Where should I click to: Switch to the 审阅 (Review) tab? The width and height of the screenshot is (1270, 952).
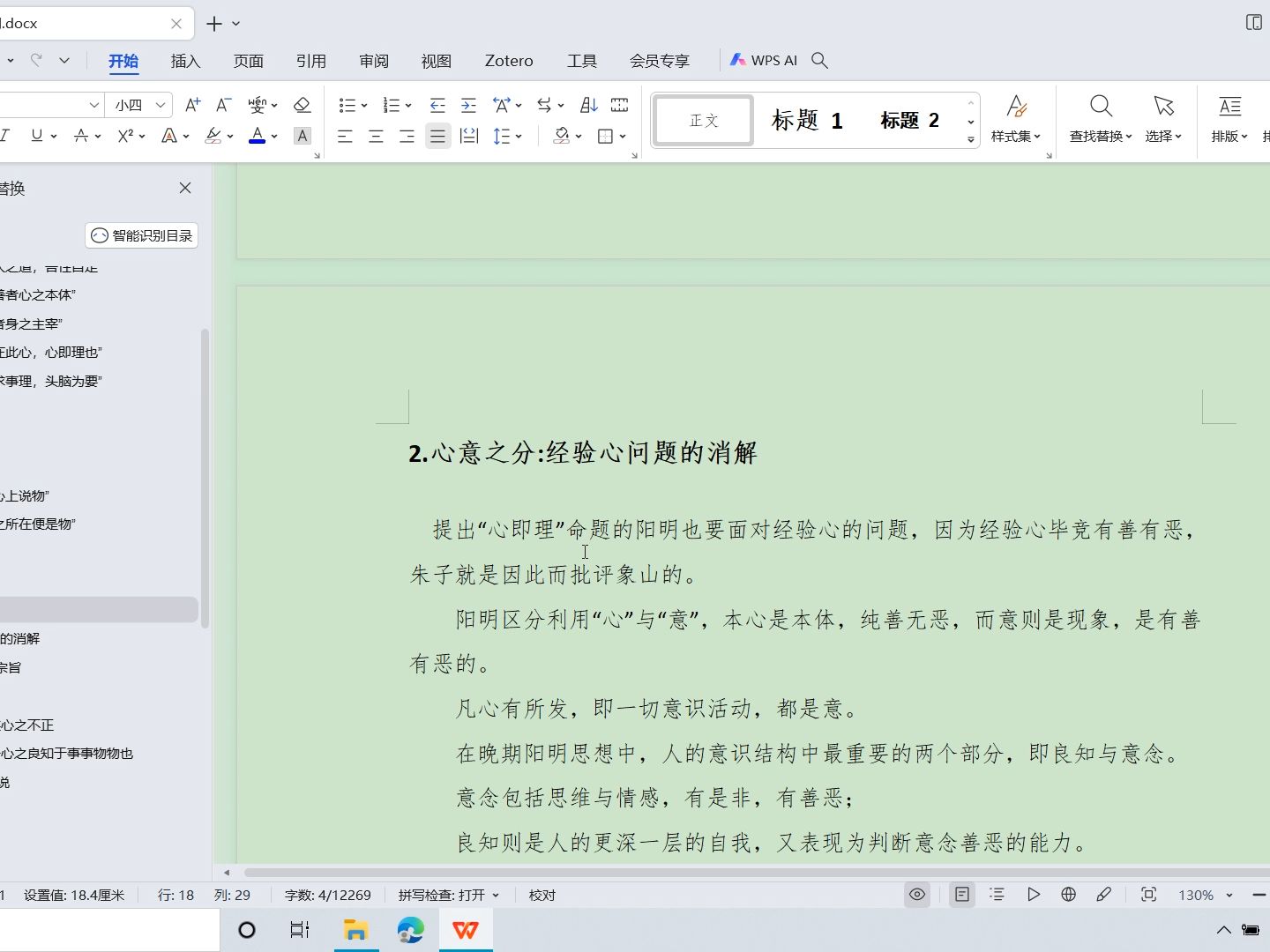coord(374,61)
